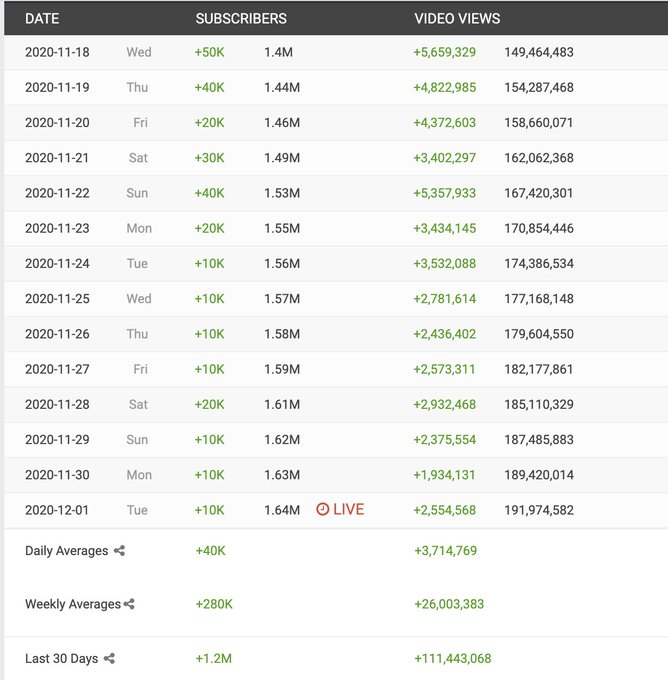Click total views 179,604,550
The height and width of the screenshot is (680, 668).
click(539, 334)
